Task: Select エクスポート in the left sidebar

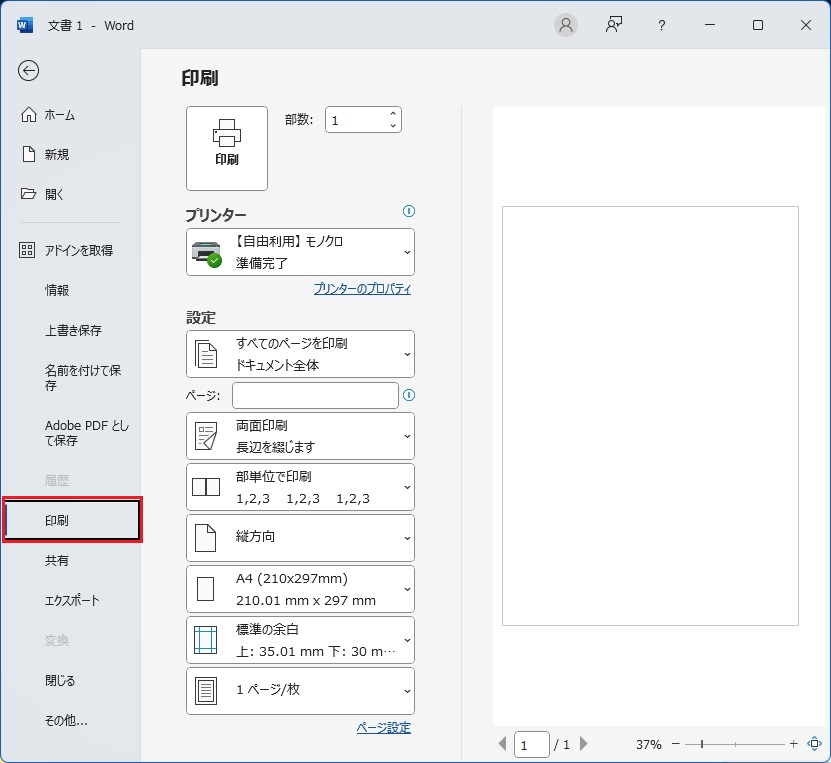Action: [72, 600]
